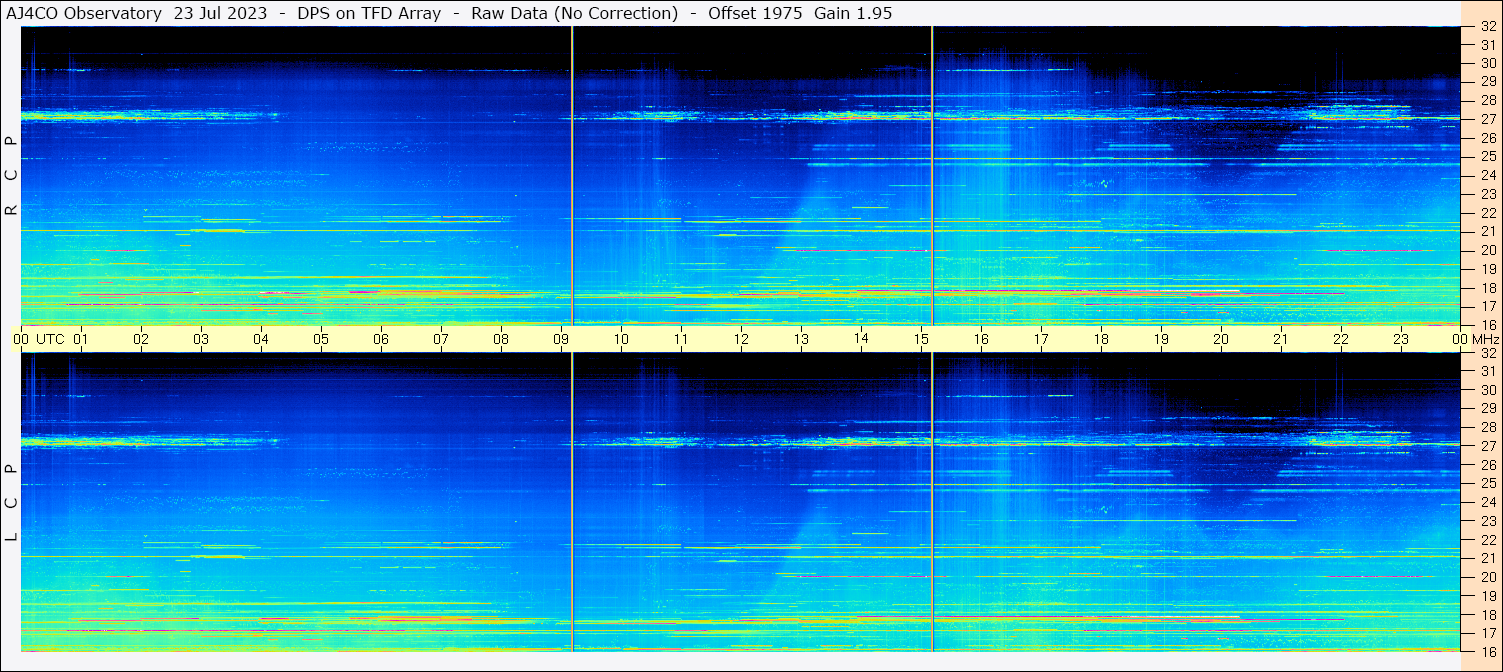Viewport: 1503px width, 672px height.
Task: Click the 13 hour tick label
Action: point(801,339)
